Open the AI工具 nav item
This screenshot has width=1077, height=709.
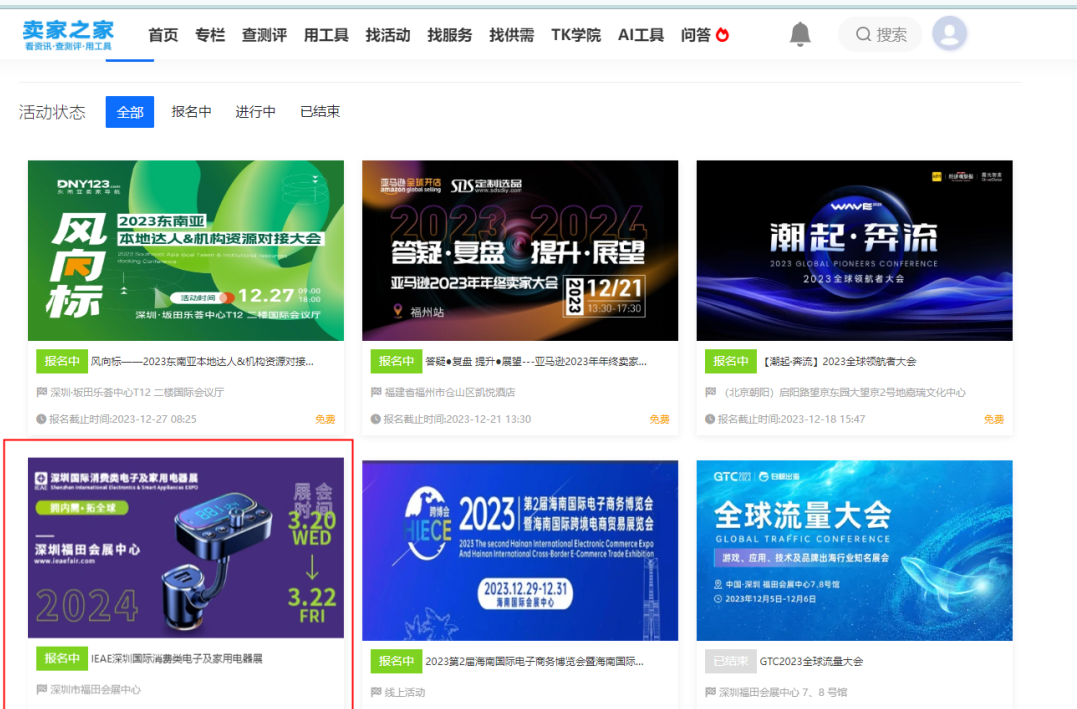(641, 35)
